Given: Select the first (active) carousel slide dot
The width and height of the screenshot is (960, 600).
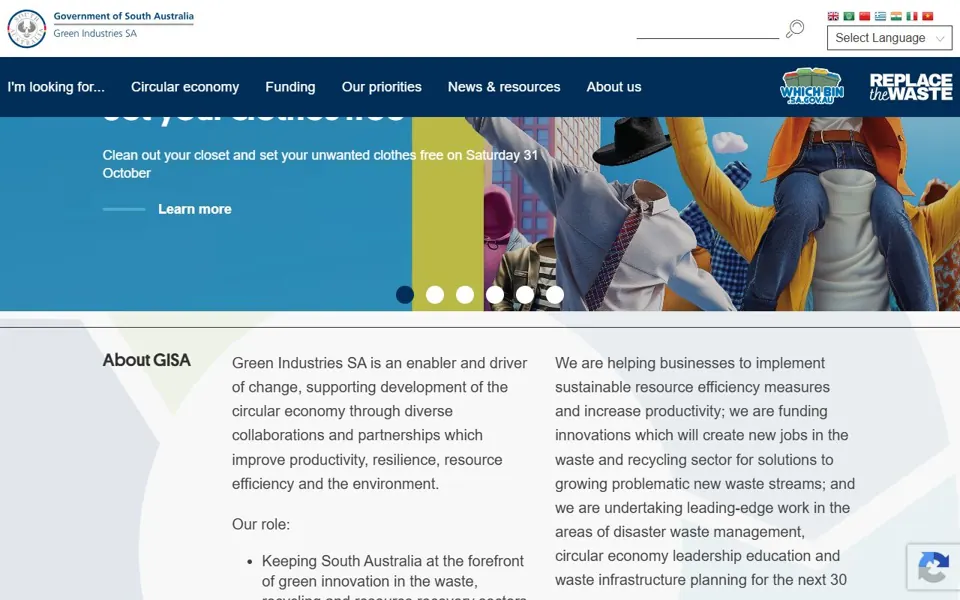Looking at the screenshot, I should click(405, 294).
